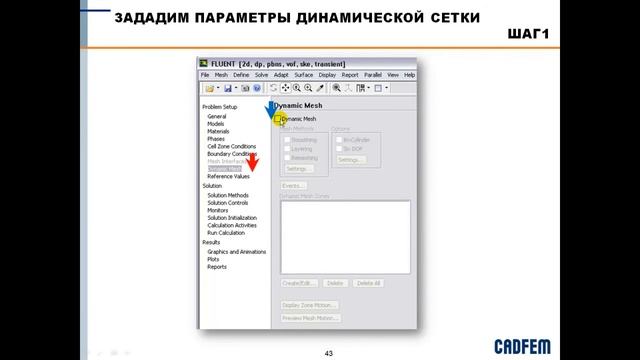Select Monitors in the navigation tree
The height and width of the screenshot is (360, 640).
point(218,210)
